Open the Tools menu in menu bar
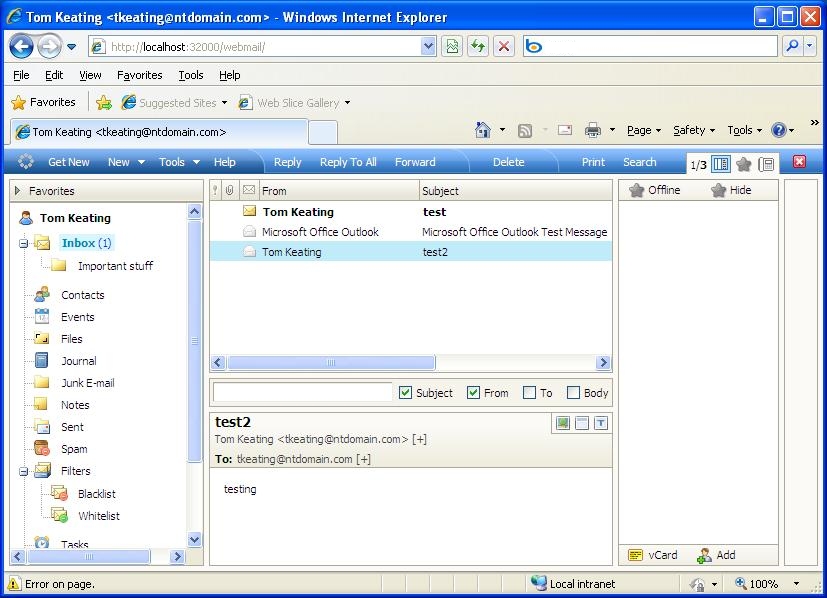The height and width of the screenshot is (598, 827). (190, 75)
